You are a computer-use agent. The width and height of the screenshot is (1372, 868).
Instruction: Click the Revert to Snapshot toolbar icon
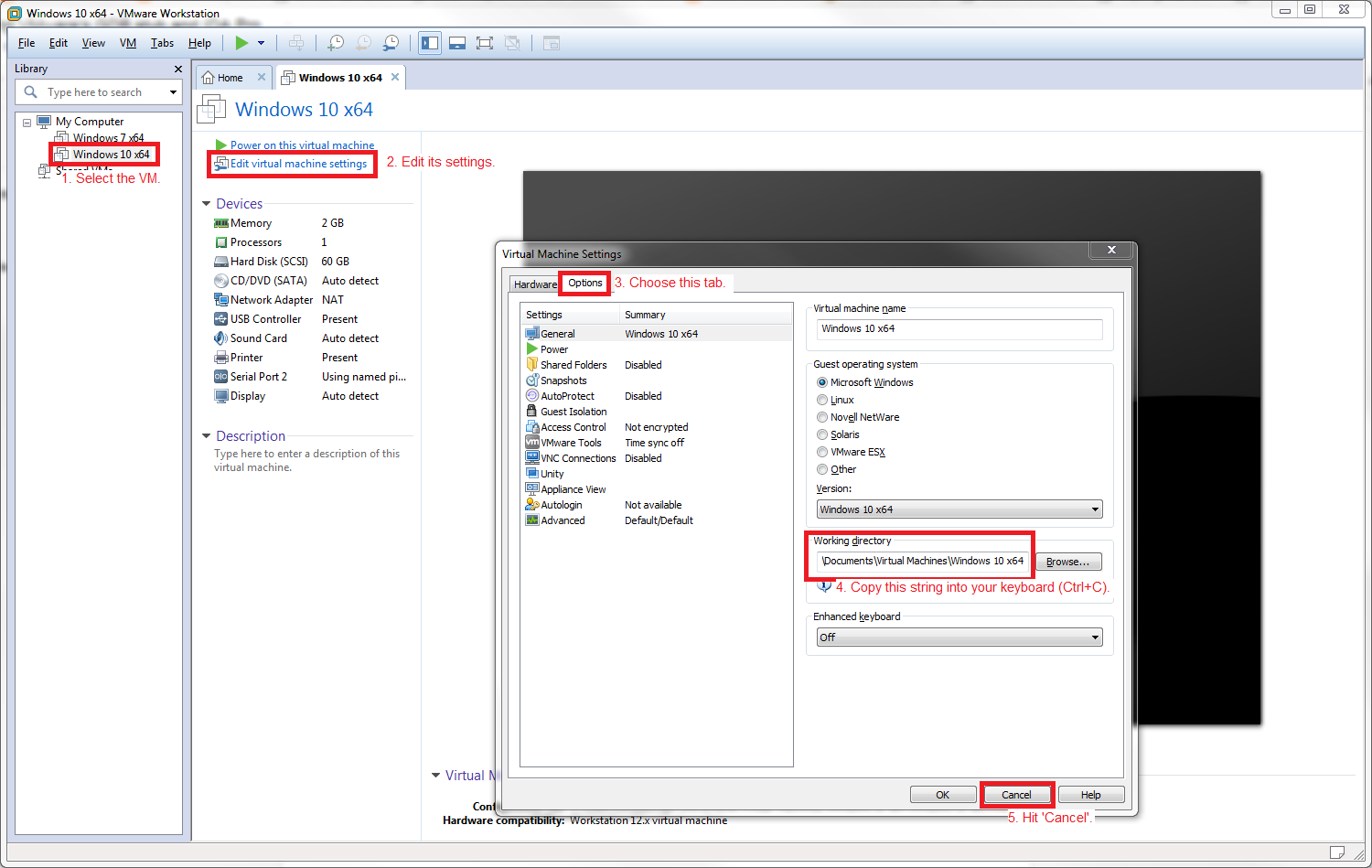pyautogui.click(x=363, y=43)
